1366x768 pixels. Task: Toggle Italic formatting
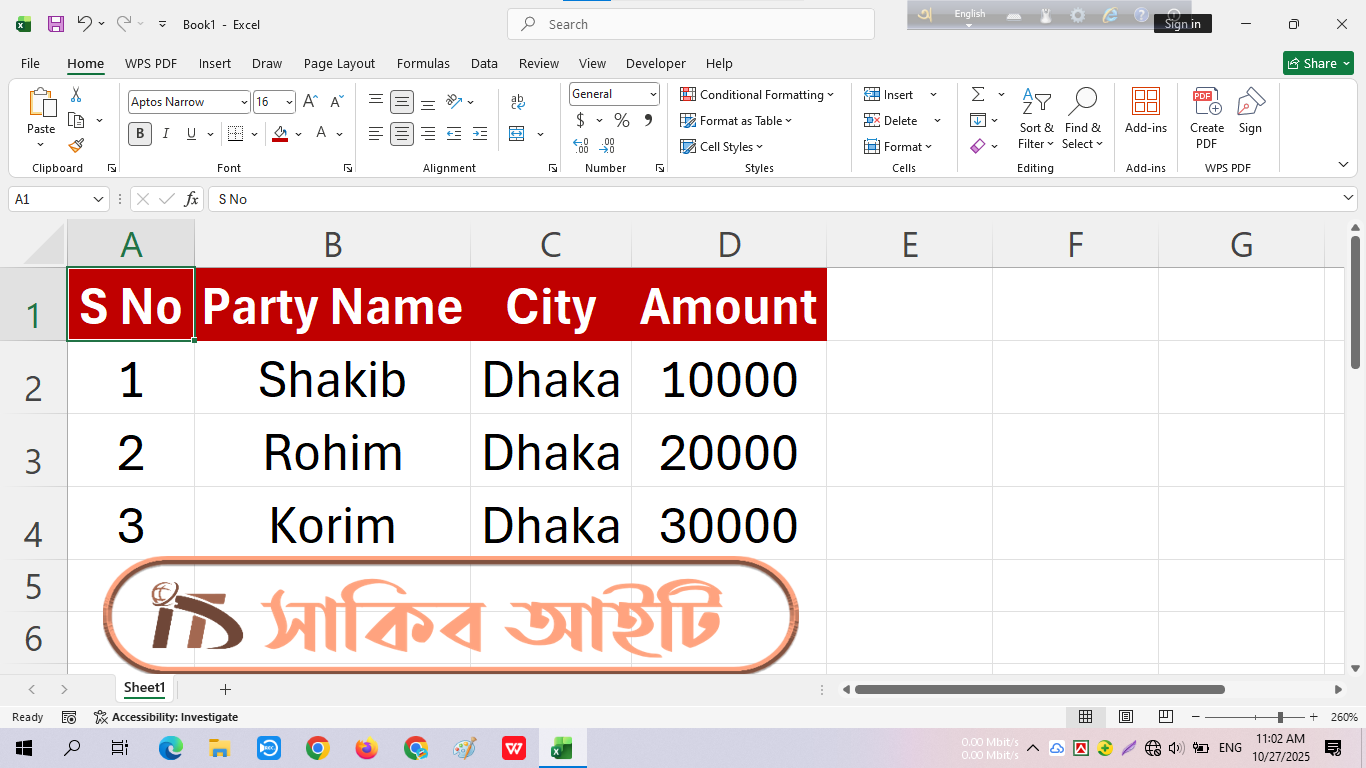166,134
